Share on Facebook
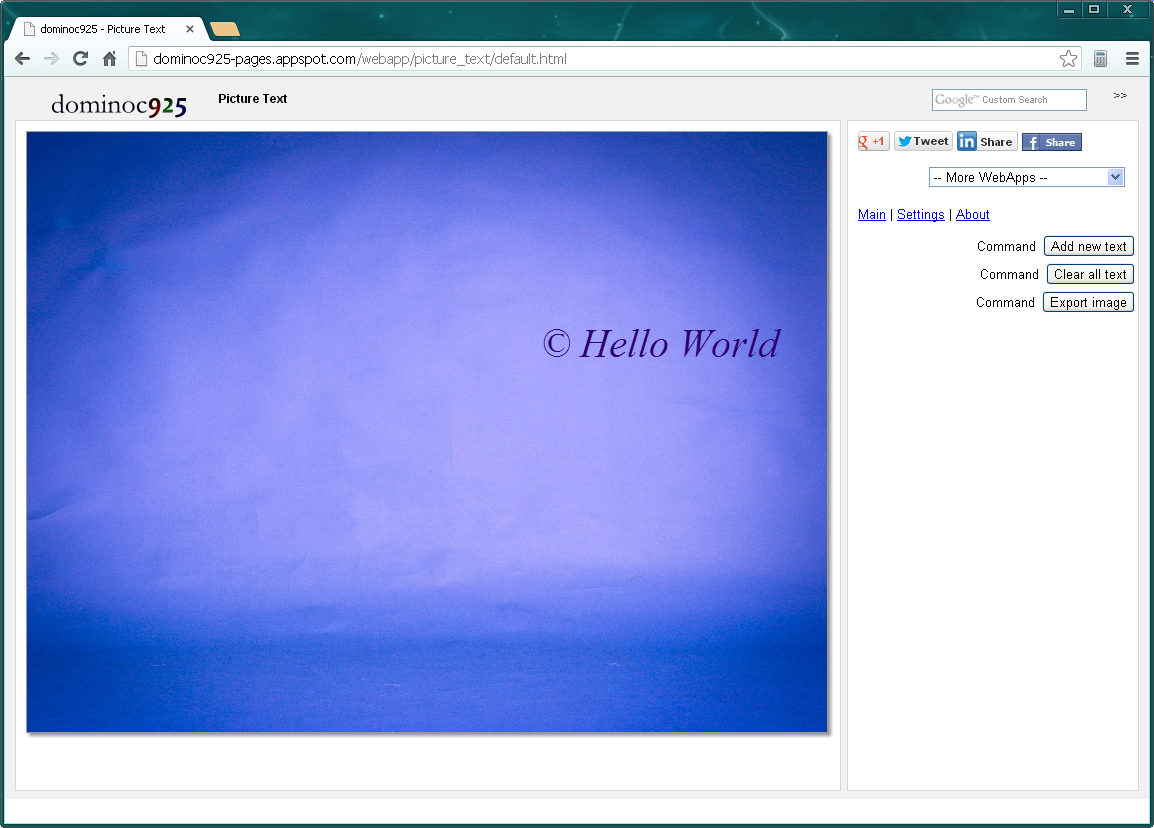Viewport: 1154px width, 828px height. tap(1052, 142)
